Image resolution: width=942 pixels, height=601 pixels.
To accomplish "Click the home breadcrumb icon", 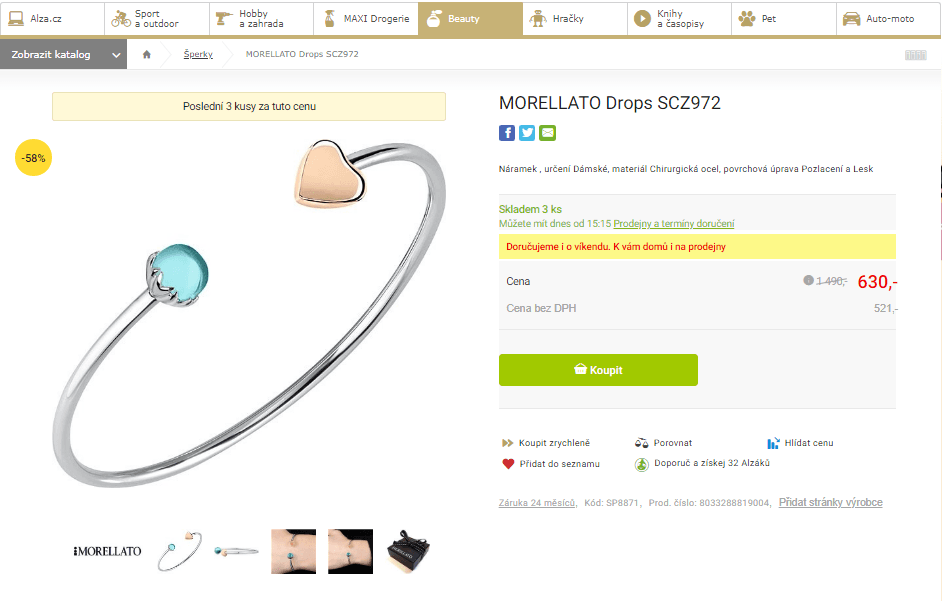I will click(x=146, y=55).
